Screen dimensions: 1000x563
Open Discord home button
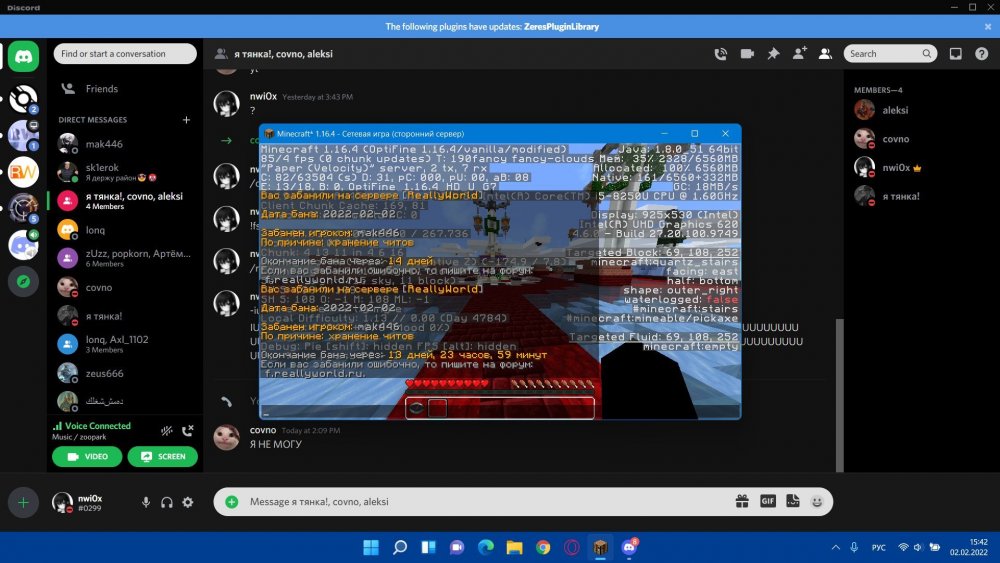point(24,57)
